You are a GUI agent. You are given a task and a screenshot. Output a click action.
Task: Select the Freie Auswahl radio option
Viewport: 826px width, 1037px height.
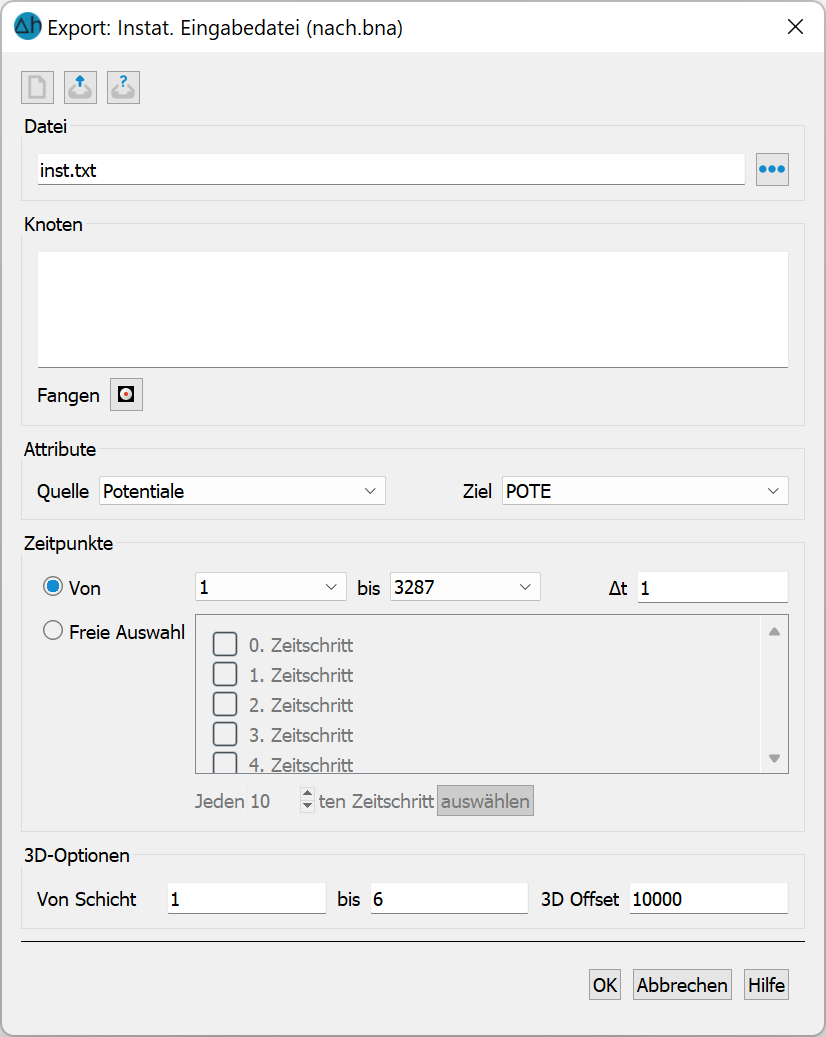[x=53, y=630]
